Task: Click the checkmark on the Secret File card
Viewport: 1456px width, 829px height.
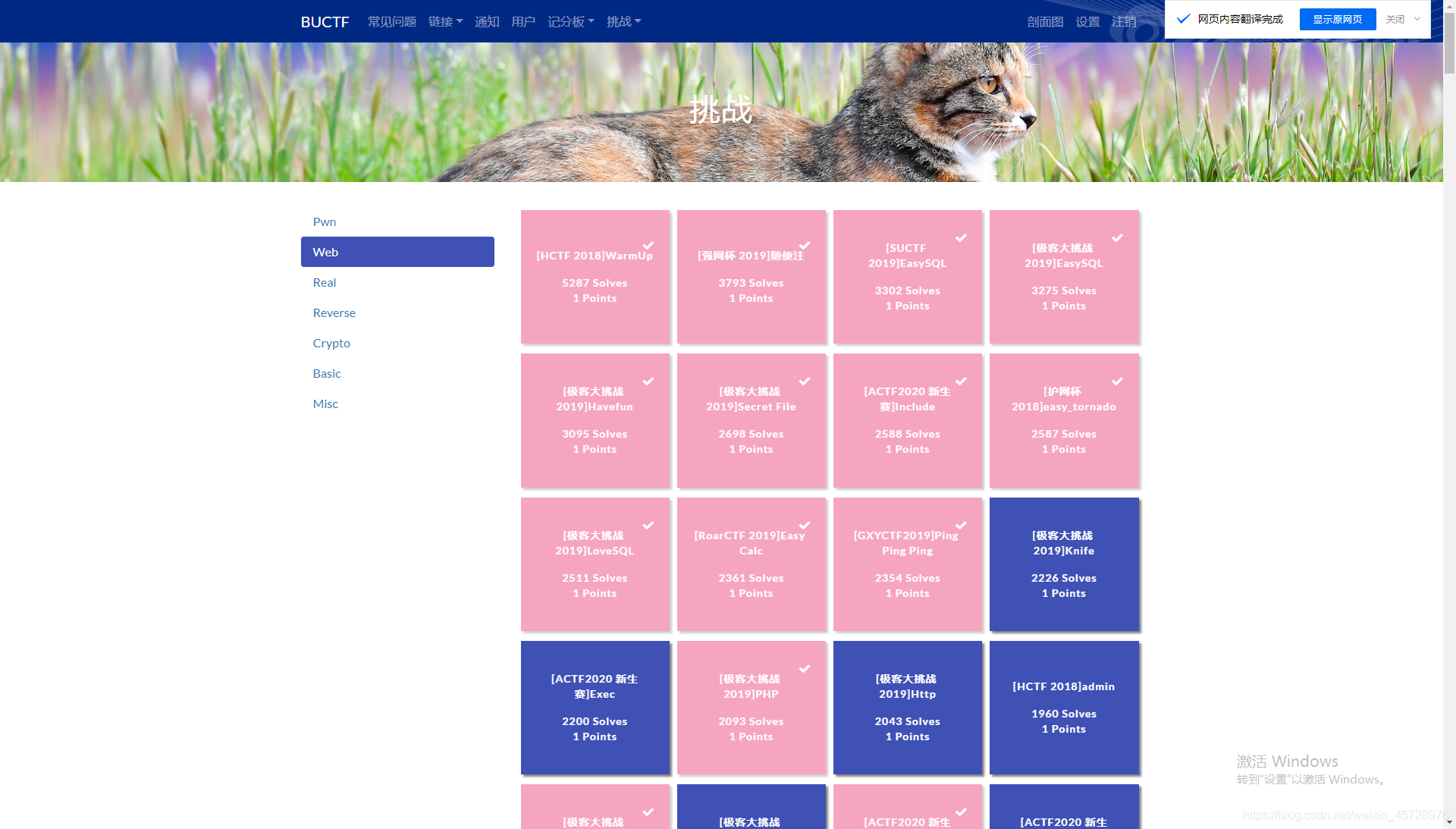Action: [805, 382]
